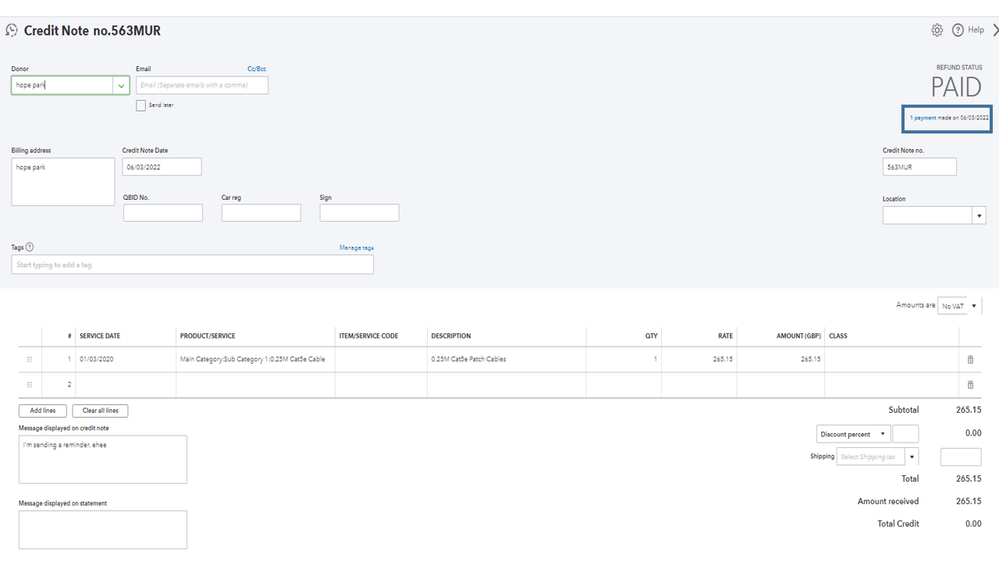
Task: Click the Clear all lines button
Action: pyautogui.click(x=101, y=411)
